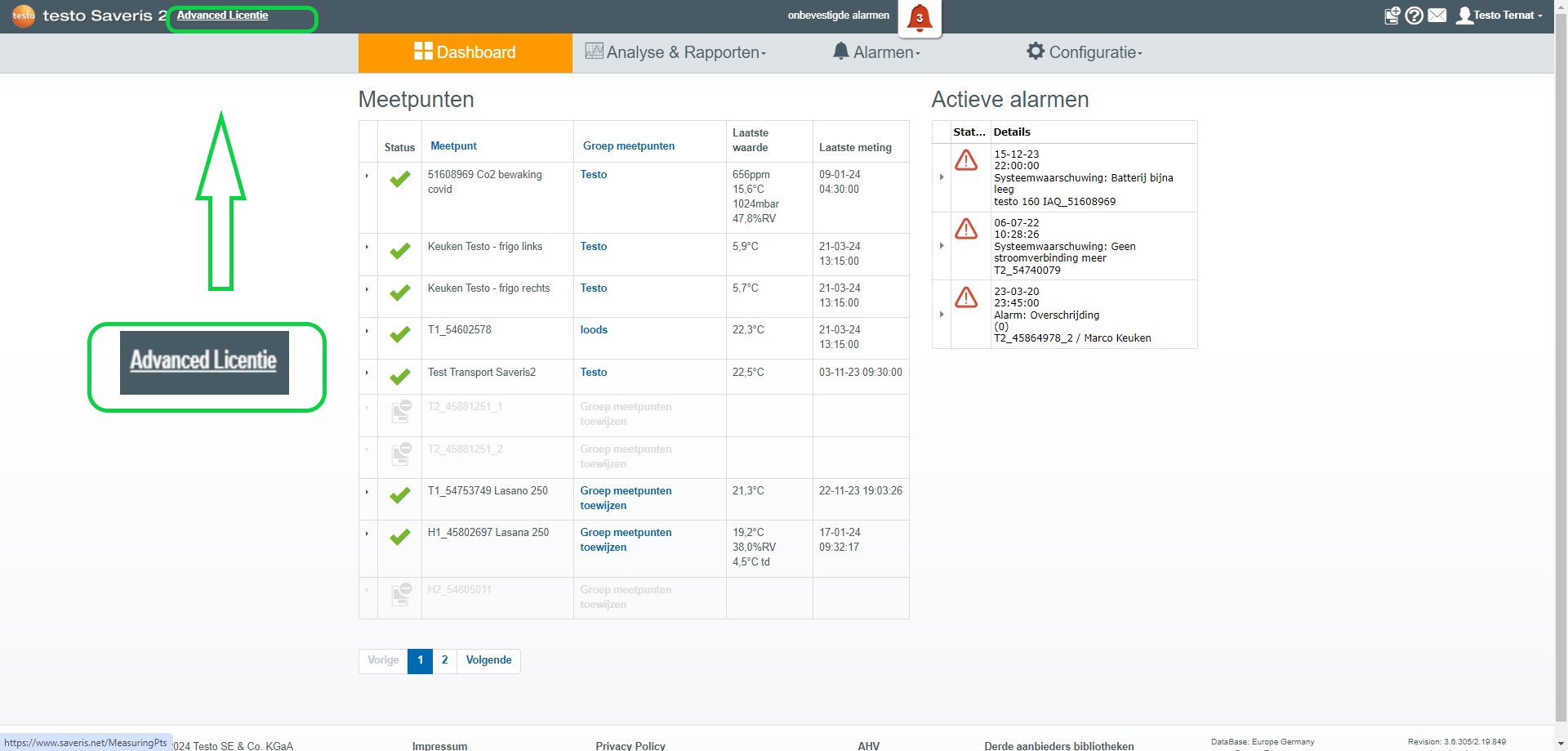Click green status check for Co2 bewaking covid

coord(400,179)
